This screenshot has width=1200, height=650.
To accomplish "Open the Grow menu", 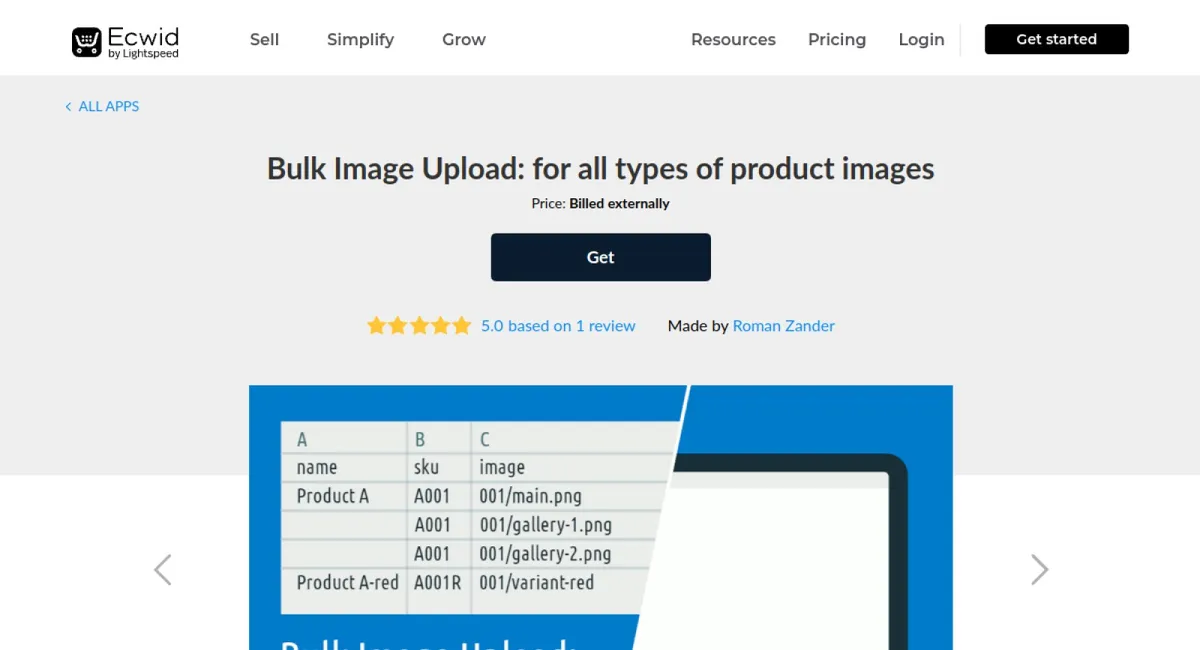I will [464, 40].
